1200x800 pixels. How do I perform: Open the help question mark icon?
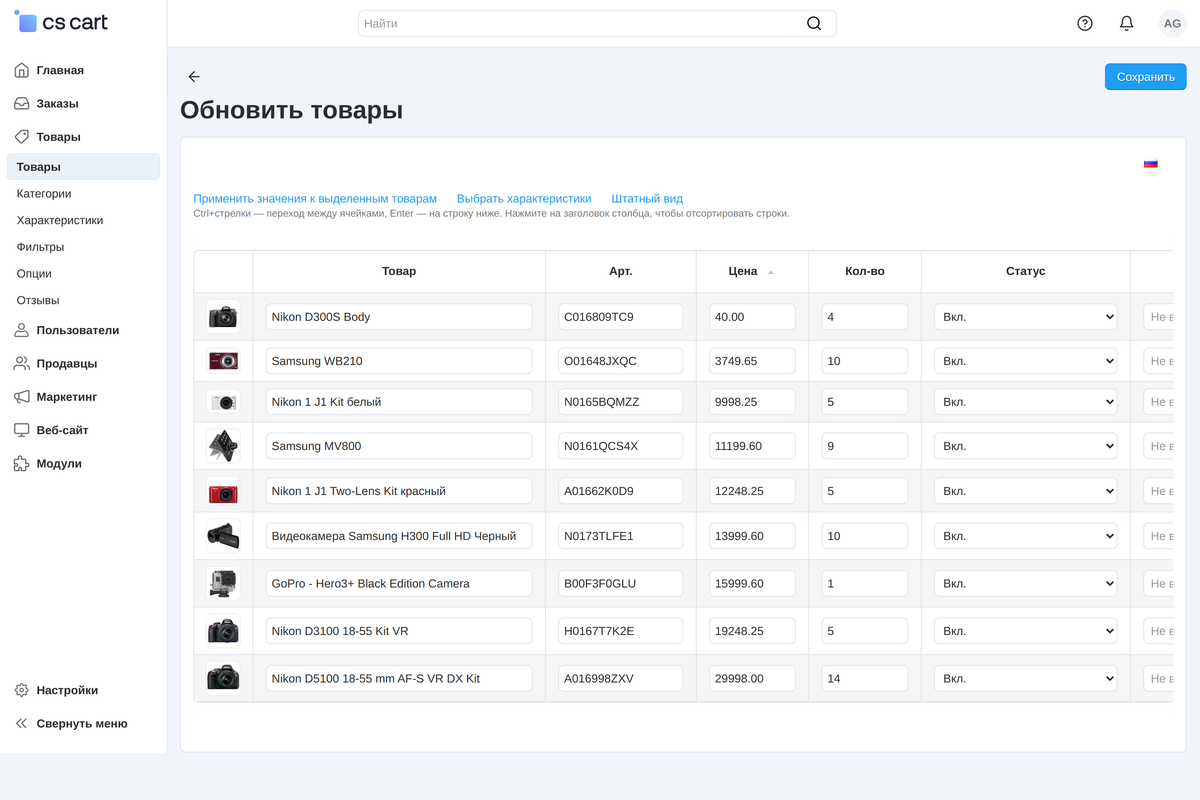[1085, 23]
